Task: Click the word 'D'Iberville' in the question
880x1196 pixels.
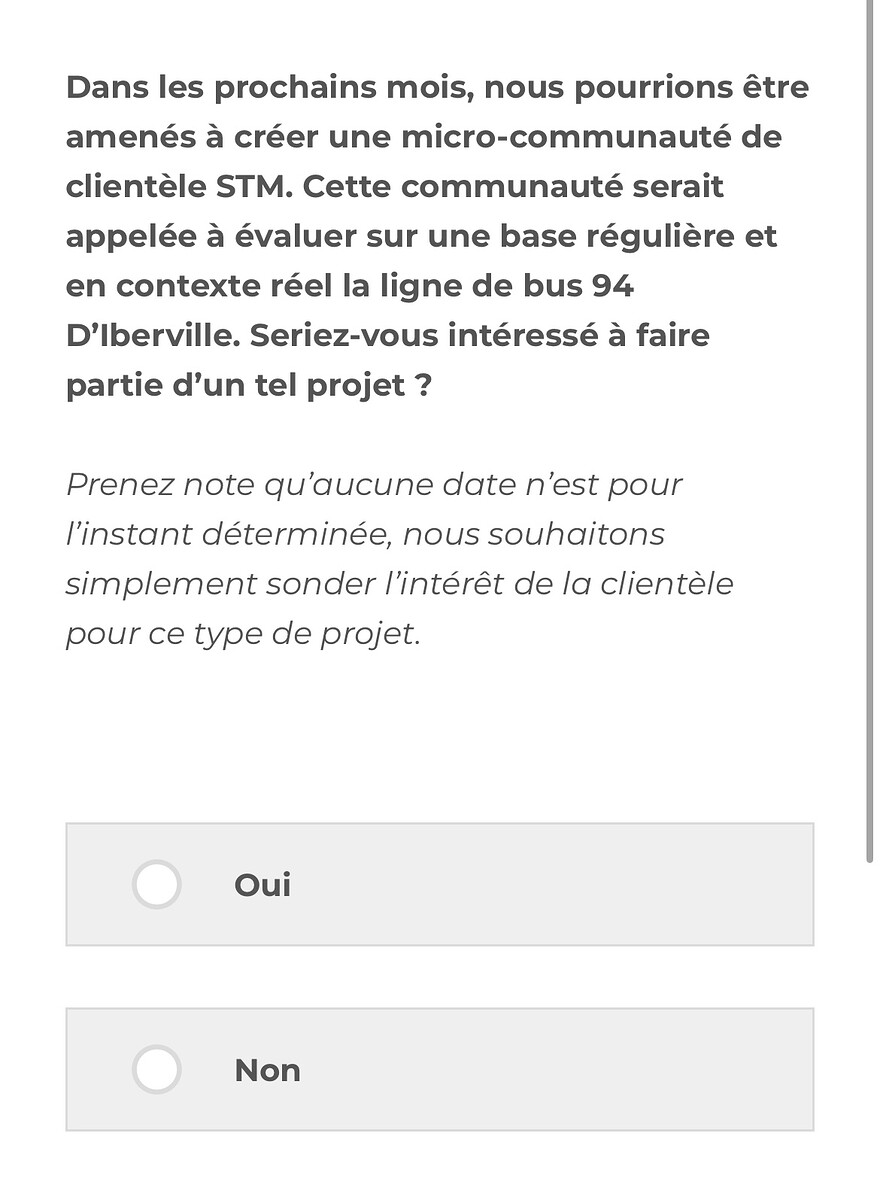Action: click(x=153, y=335)
